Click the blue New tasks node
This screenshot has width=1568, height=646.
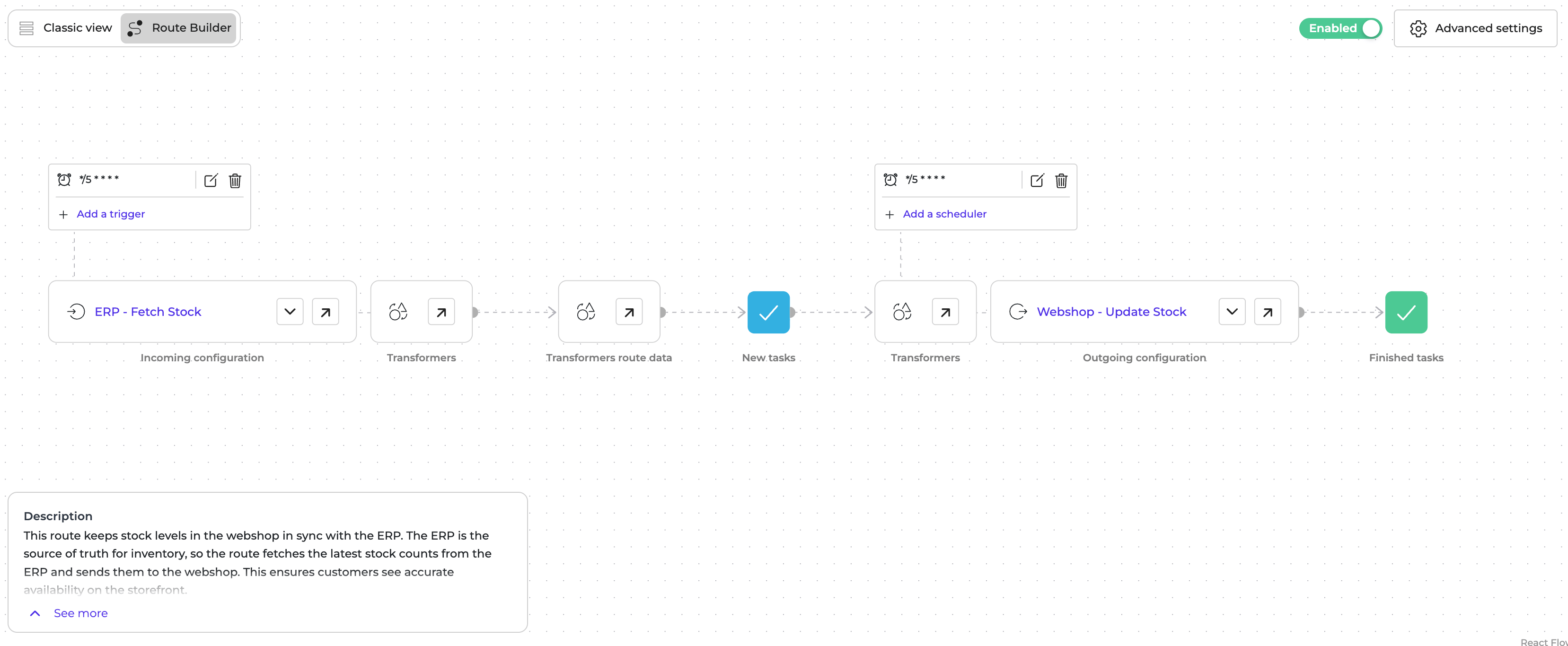[768, 312]
